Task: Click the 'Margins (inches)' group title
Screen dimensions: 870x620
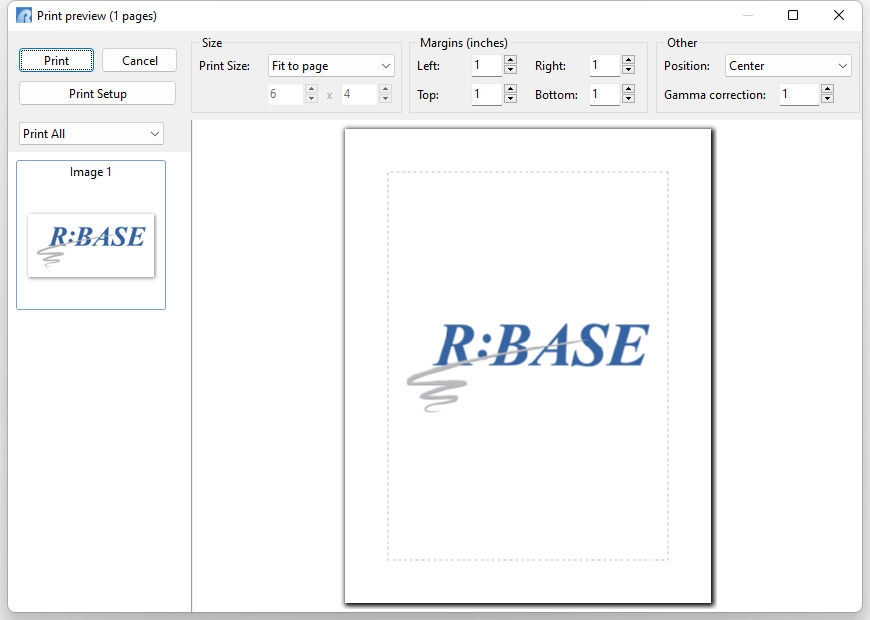Action: [x=463, y=43]
